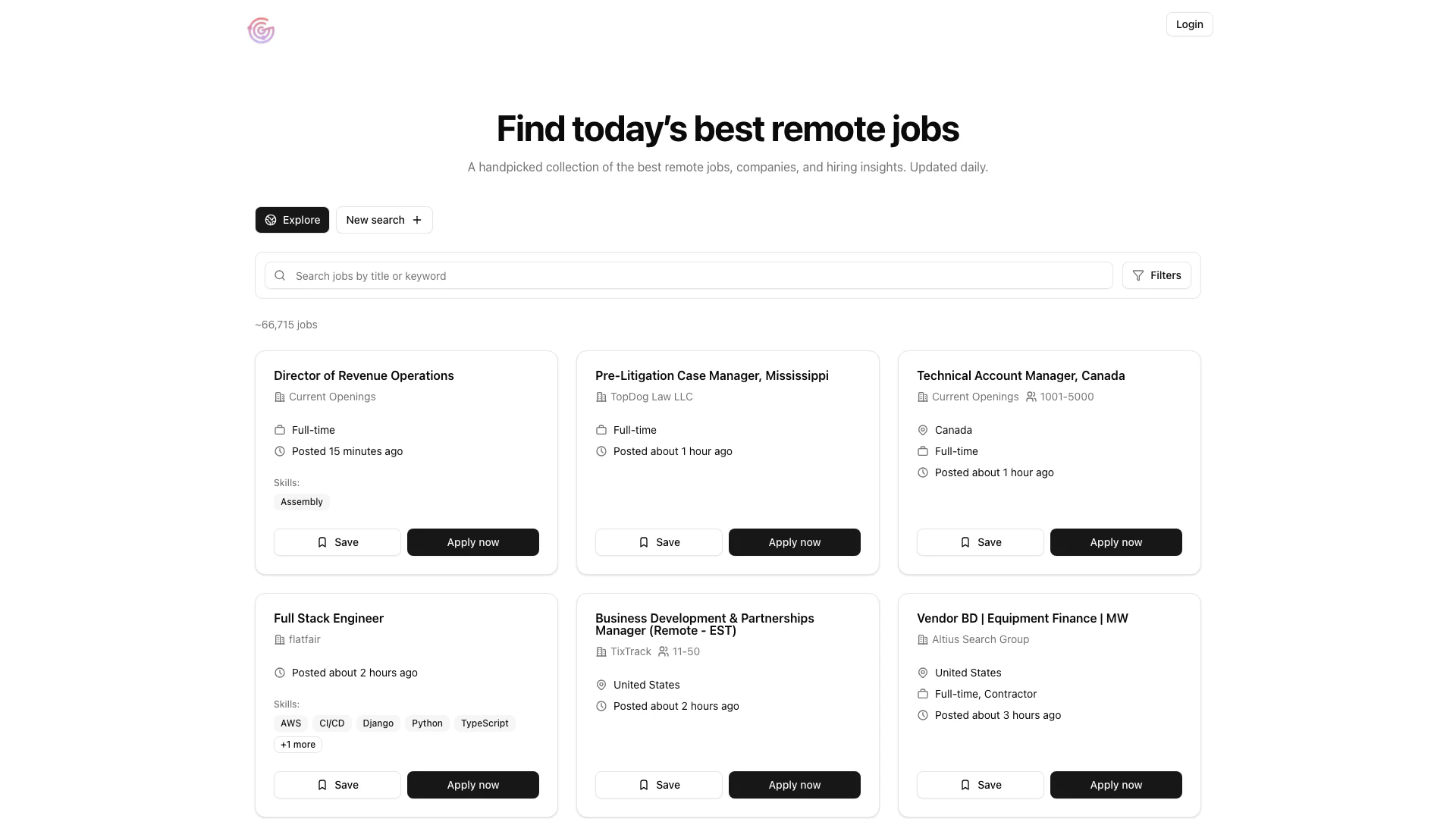Click the plus icon beside New search

[x=417, y=220]
